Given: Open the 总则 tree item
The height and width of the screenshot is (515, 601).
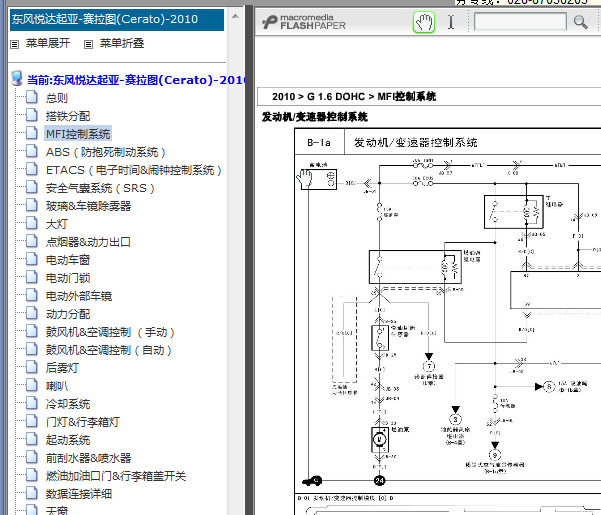Looking at the screenshot, I should (57, 98).
